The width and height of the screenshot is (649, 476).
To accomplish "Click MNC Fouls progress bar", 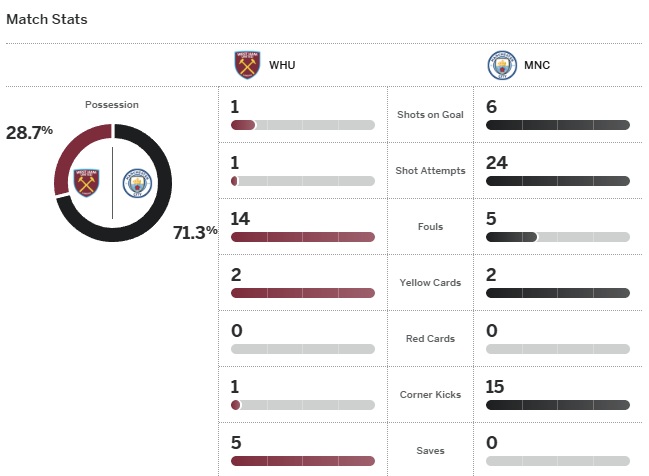I will [557, 237].
